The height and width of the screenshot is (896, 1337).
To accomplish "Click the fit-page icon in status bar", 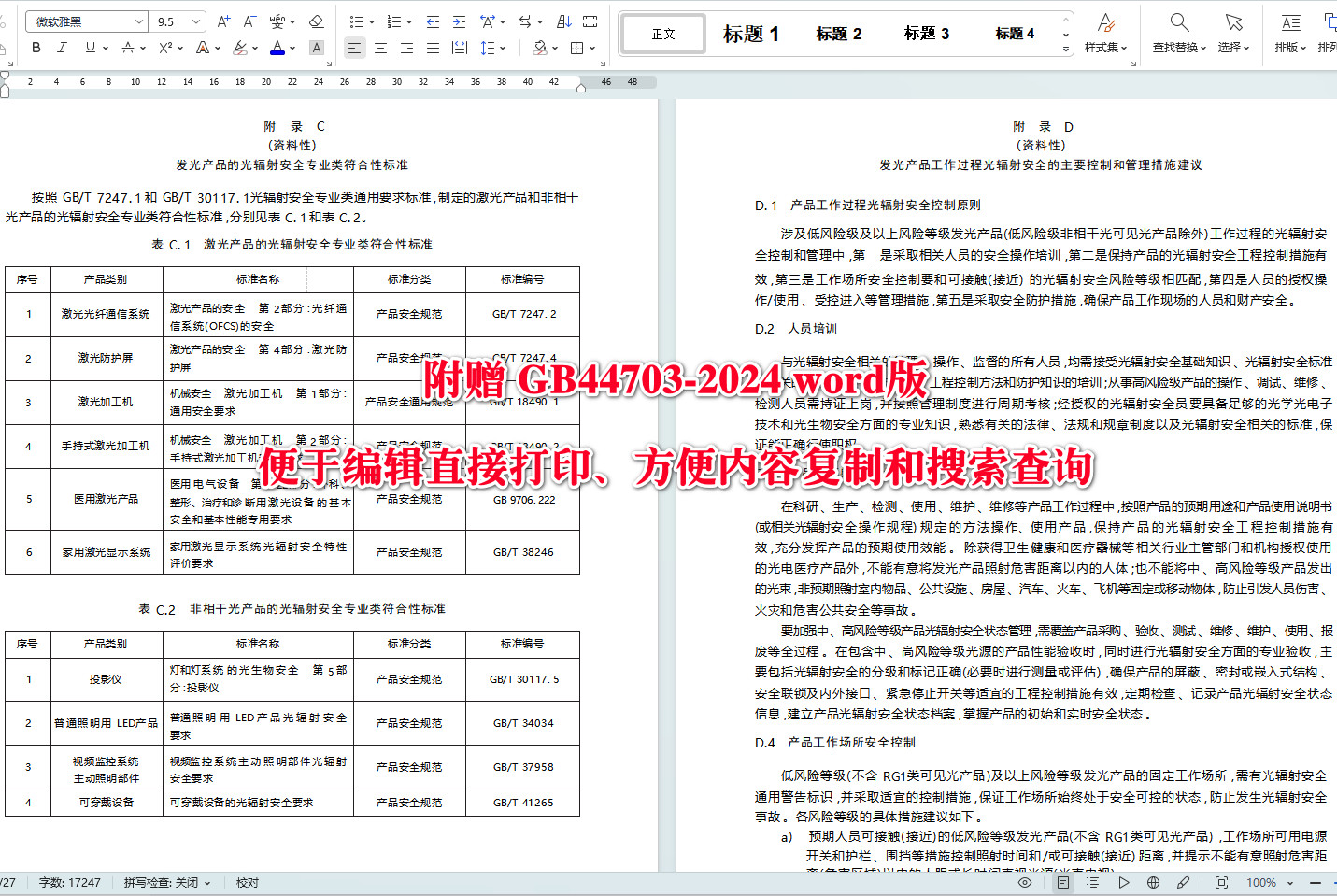I will coord(1221,882).
